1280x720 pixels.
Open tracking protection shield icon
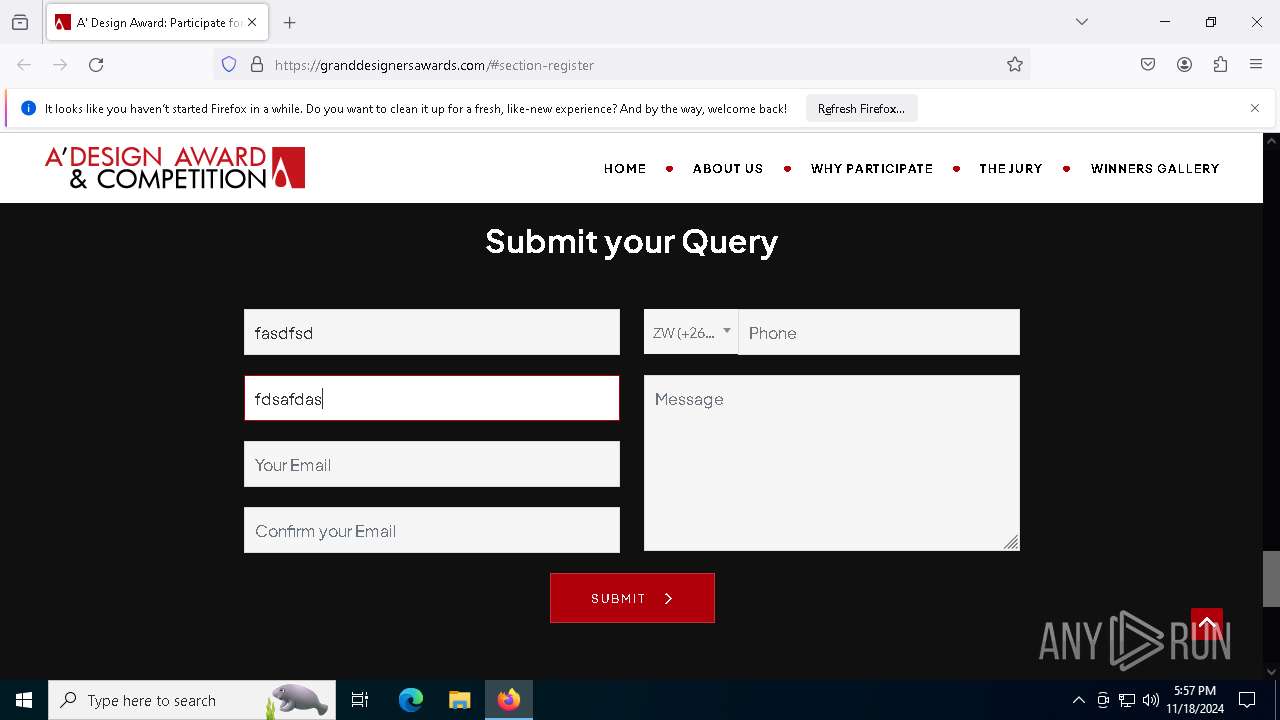pyautogui.click(x=229, y=65)
